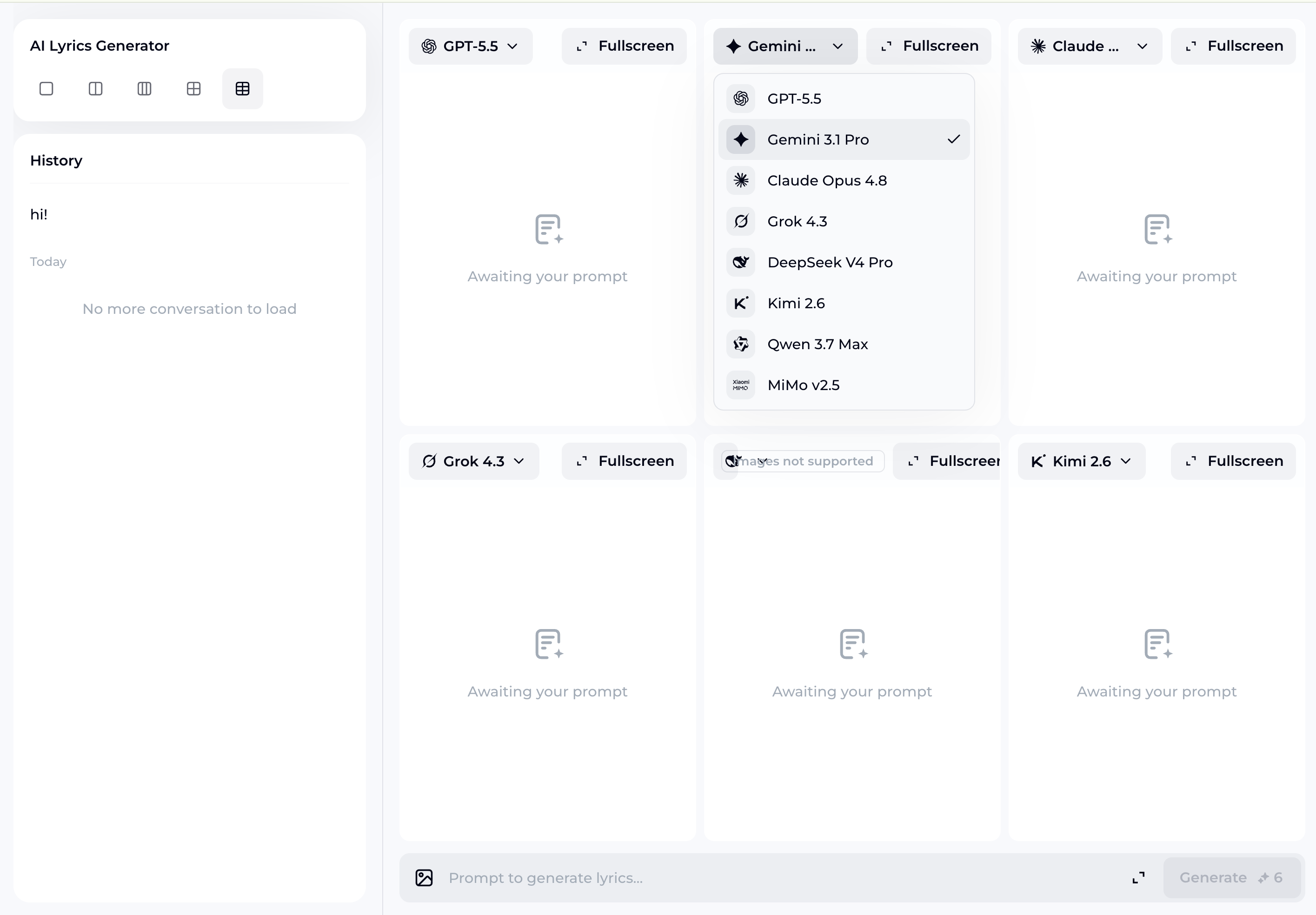Collapse the Gemini model dropdown
The width and height of the screenshot is (1316, 915).
click(785, 46)
